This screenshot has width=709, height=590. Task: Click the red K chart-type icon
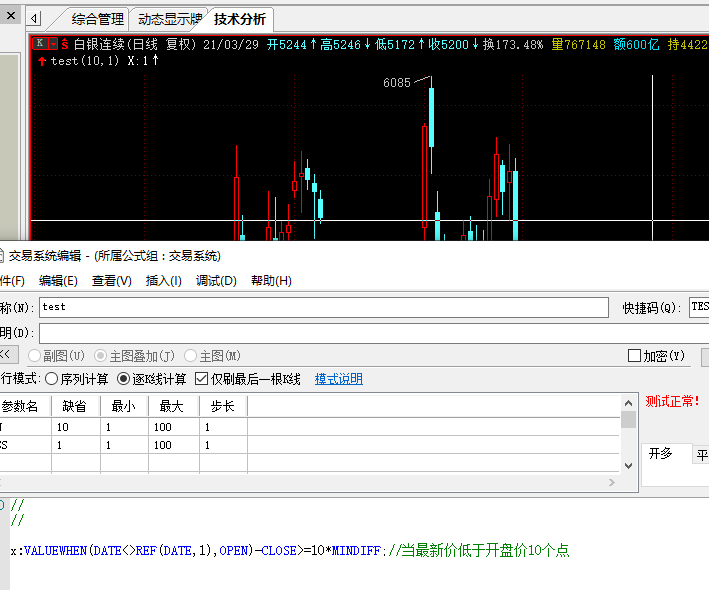(x=40, y=44)
